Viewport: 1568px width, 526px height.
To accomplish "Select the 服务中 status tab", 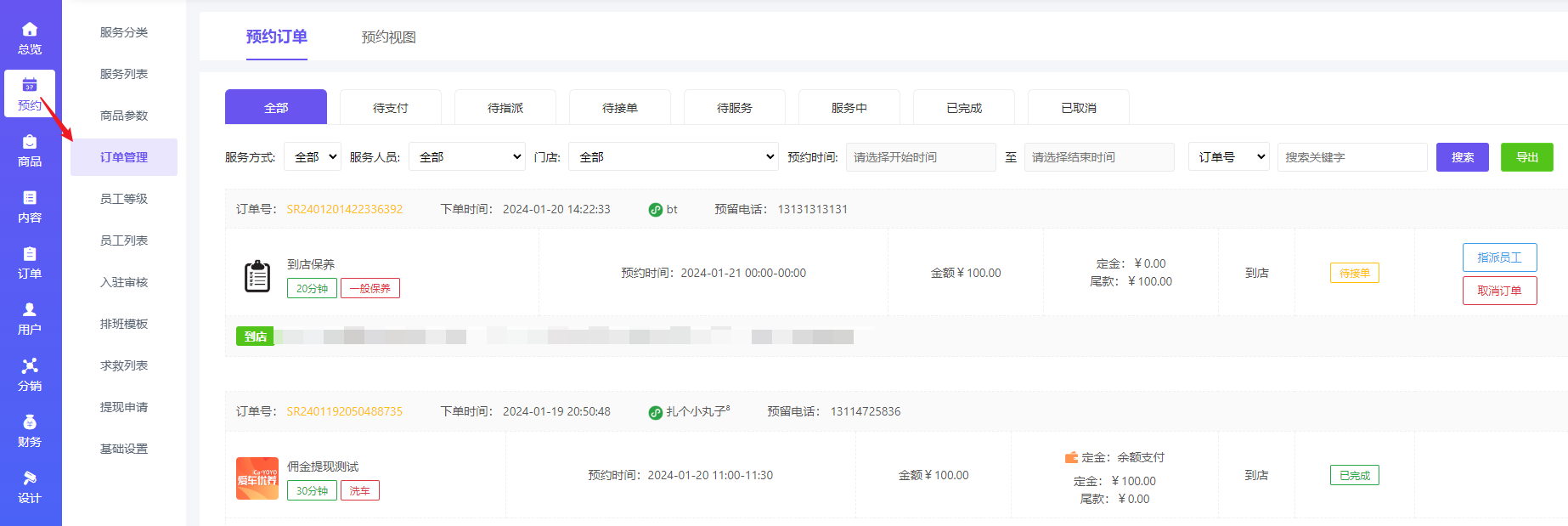I will [849, 107].
